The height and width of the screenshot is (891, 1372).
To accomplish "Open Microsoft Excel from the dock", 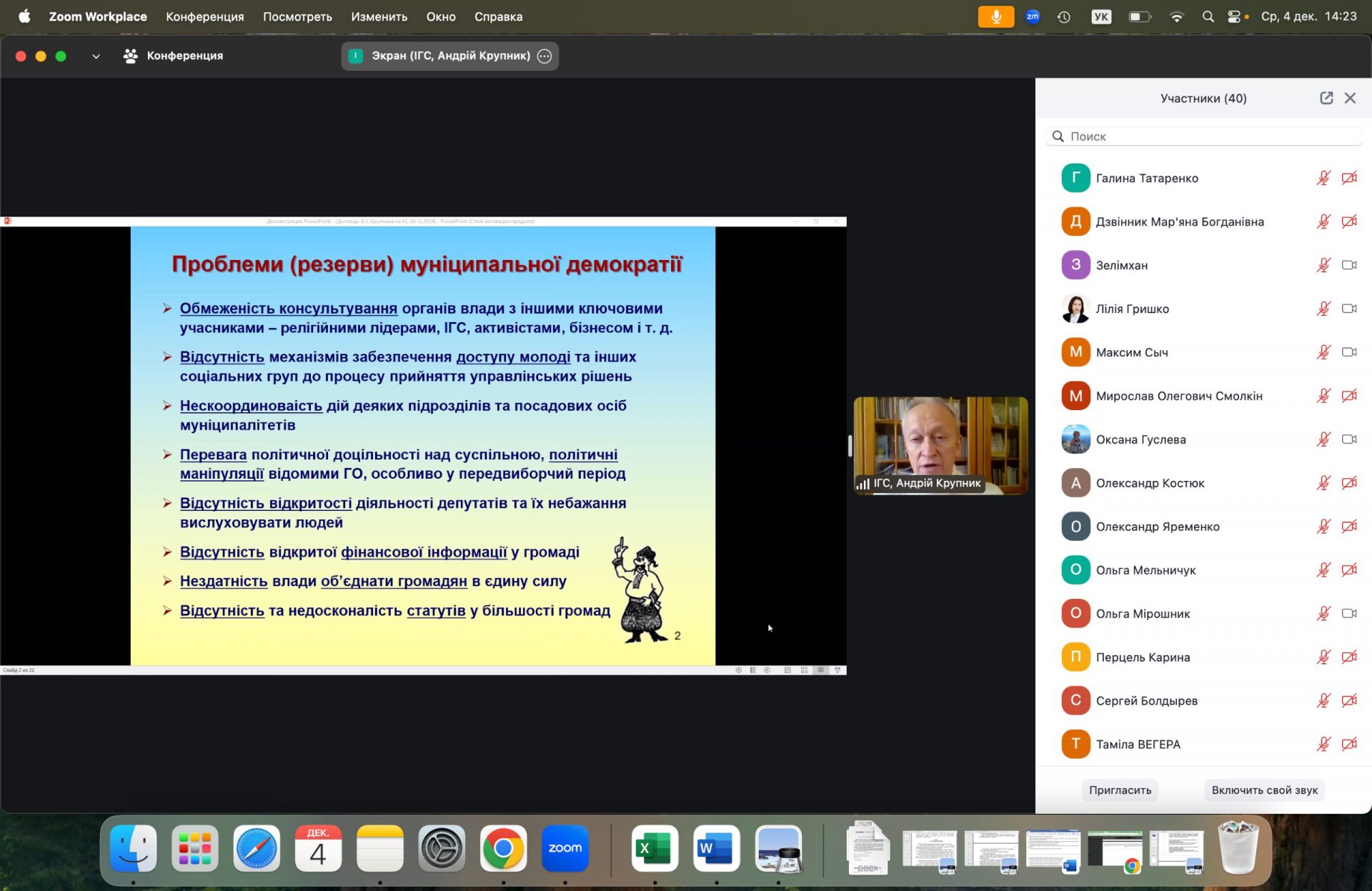I will [654, 848].
